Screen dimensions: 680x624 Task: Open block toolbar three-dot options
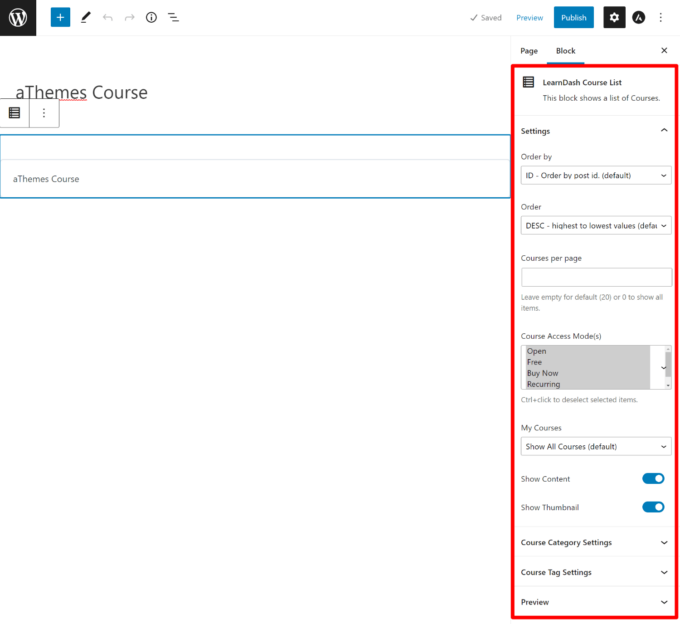[44, 113]
